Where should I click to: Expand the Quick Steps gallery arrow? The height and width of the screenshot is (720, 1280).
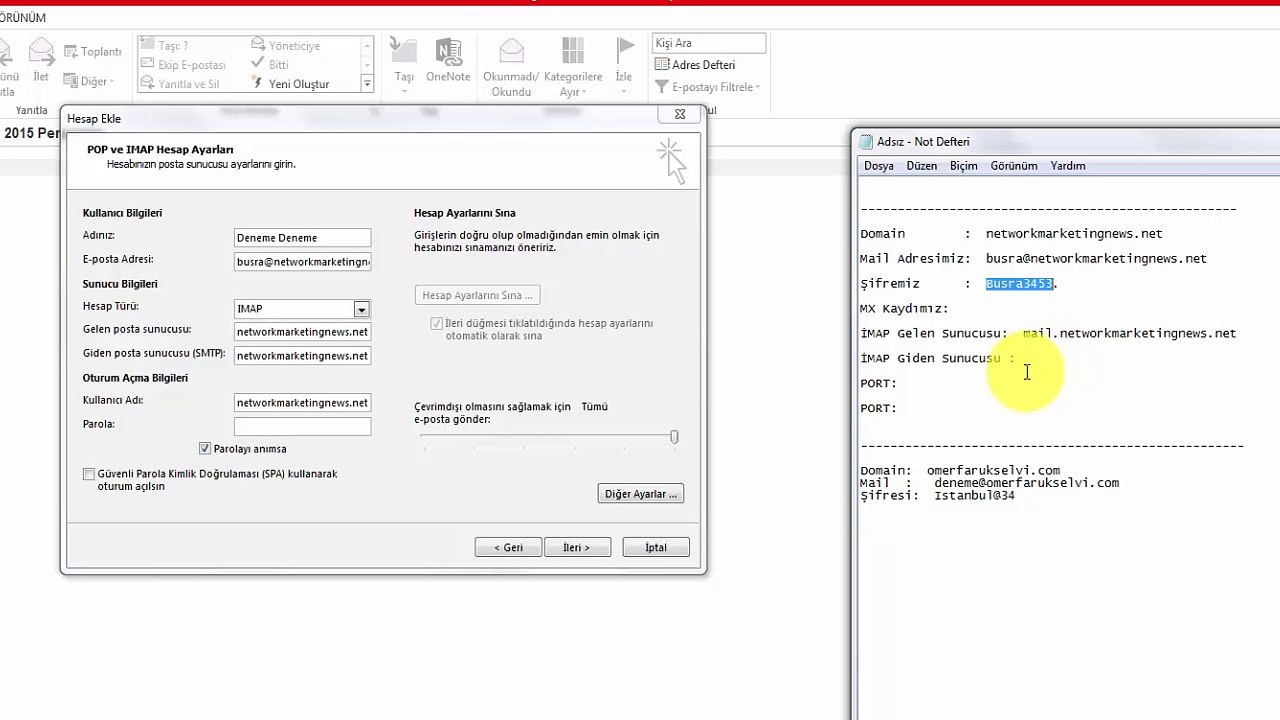367,84
